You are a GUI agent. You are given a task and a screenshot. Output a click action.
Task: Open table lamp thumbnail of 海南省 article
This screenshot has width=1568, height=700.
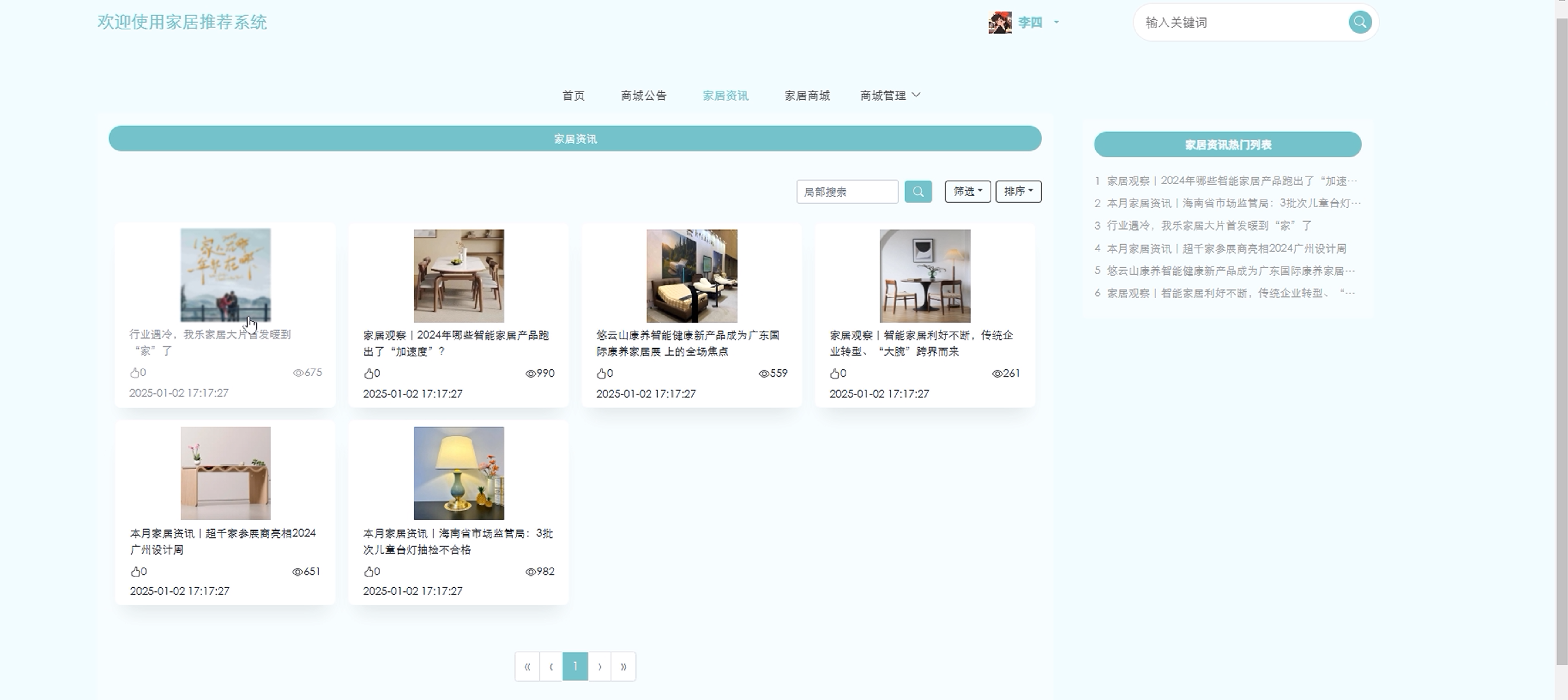coord(459,473)
